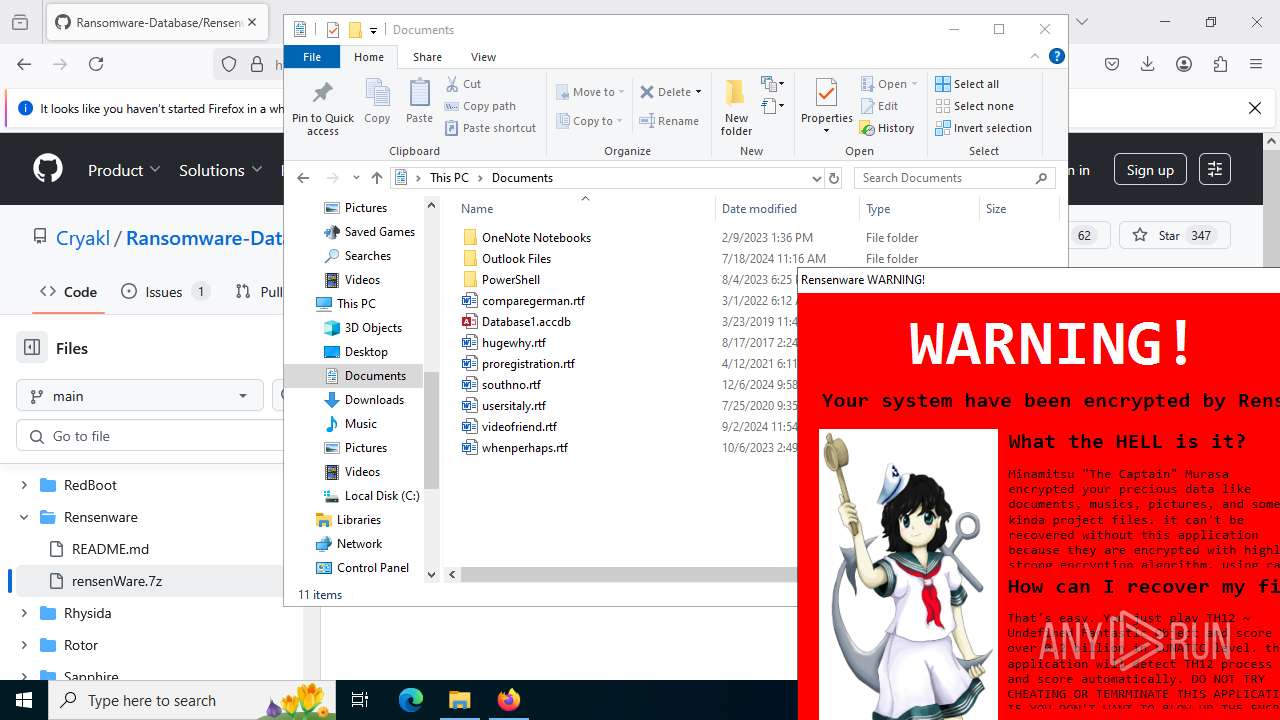Star the repository on GitHub
1280x720 pixels.
1174,236
